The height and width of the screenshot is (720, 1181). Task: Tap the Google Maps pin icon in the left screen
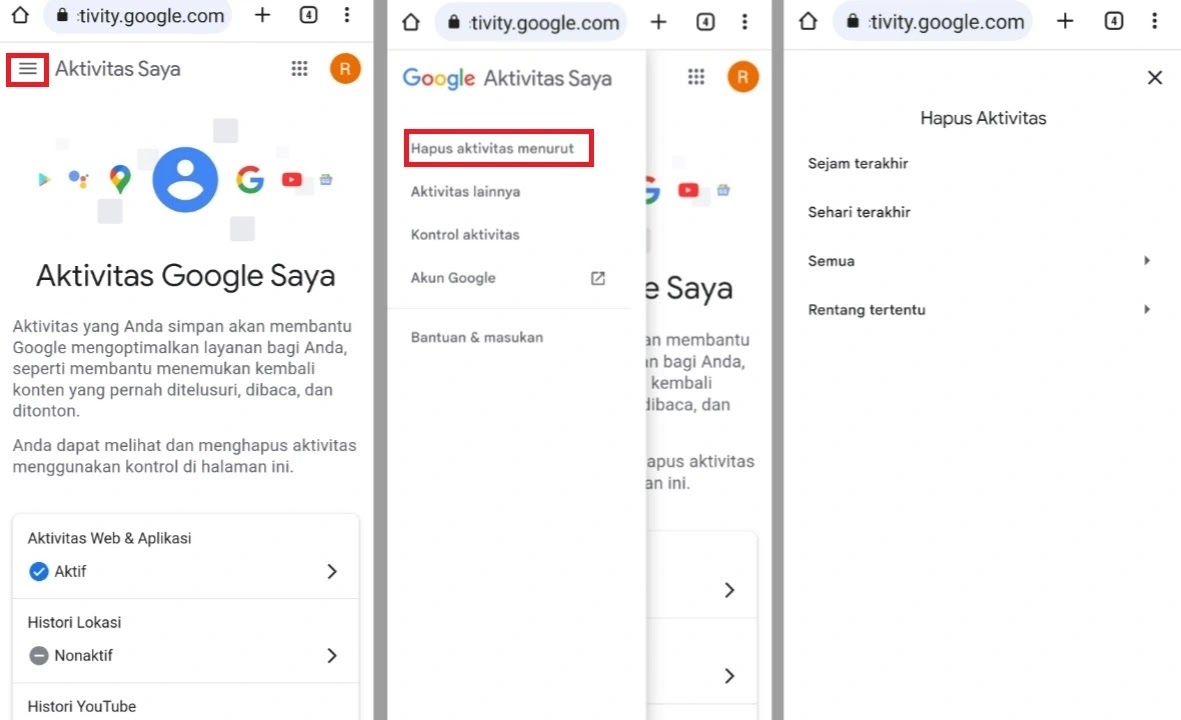tap(120, 178)
